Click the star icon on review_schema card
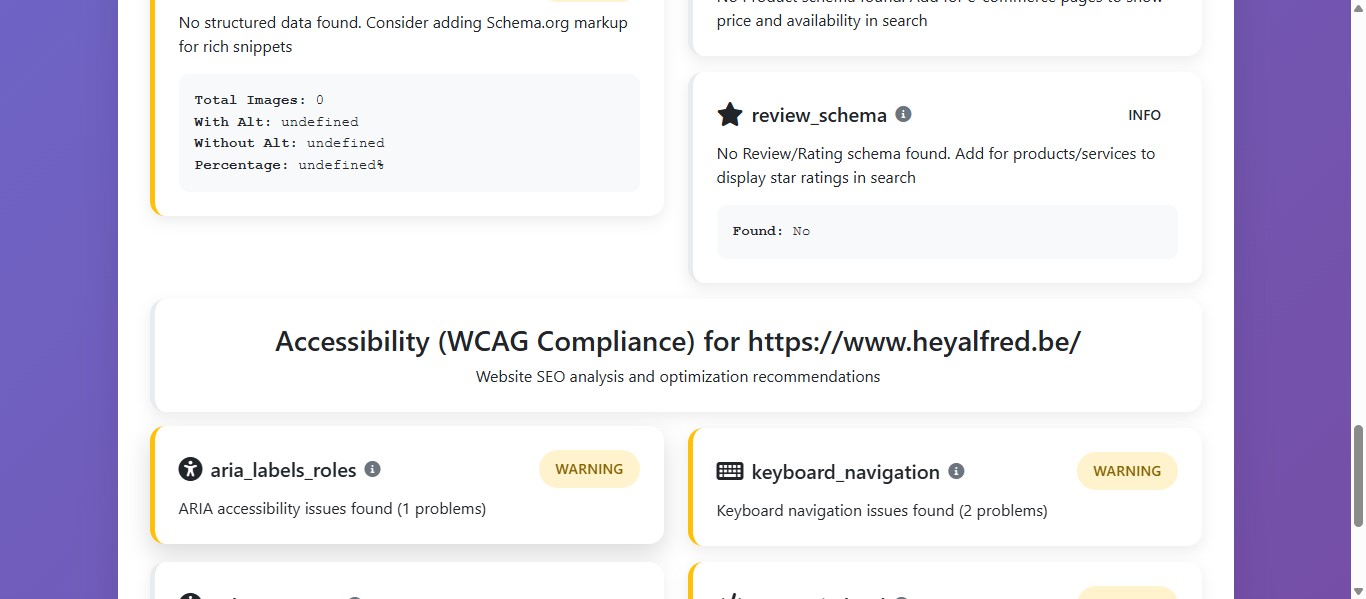 pos(729,114)
